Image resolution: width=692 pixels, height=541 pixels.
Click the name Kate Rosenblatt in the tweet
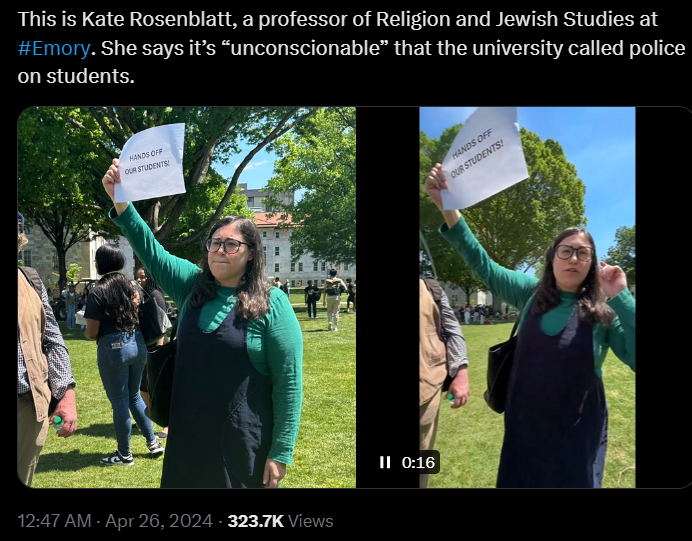[159, 19]
